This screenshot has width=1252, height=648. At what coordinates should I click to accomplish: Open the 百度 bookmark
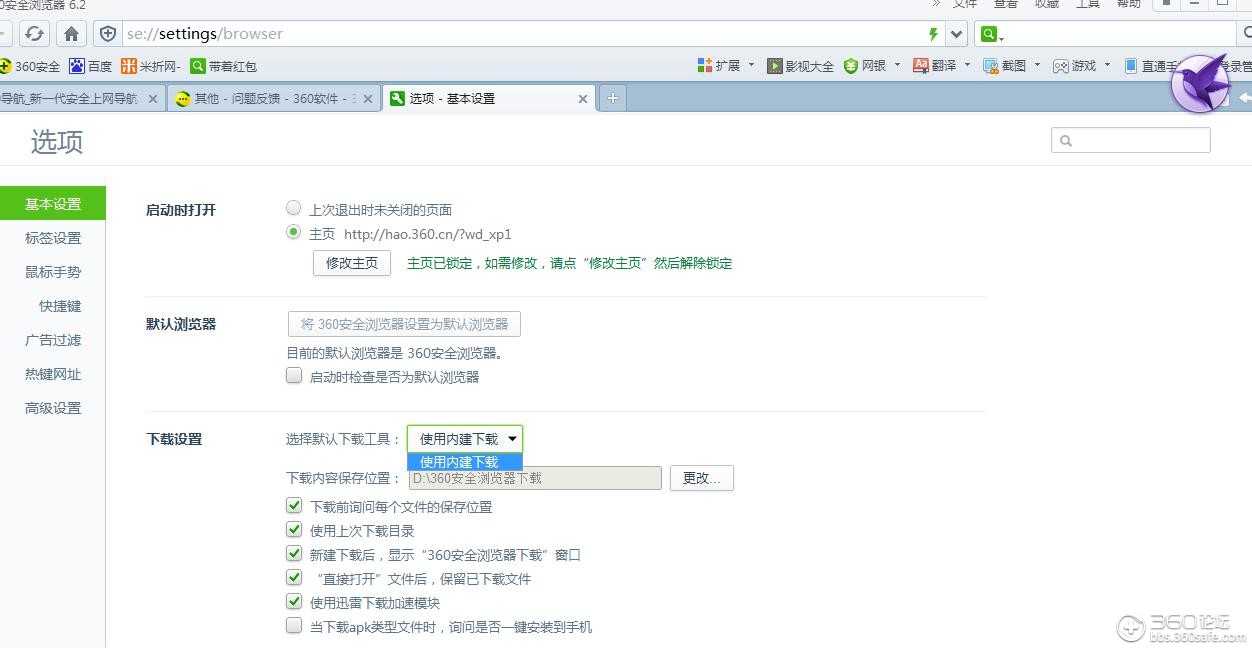(90, 66)
